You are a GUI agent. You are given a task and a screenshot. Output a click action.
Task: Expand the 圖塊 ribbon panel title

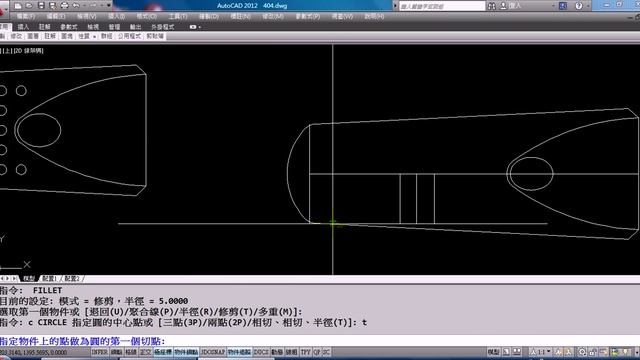point(67,36)
